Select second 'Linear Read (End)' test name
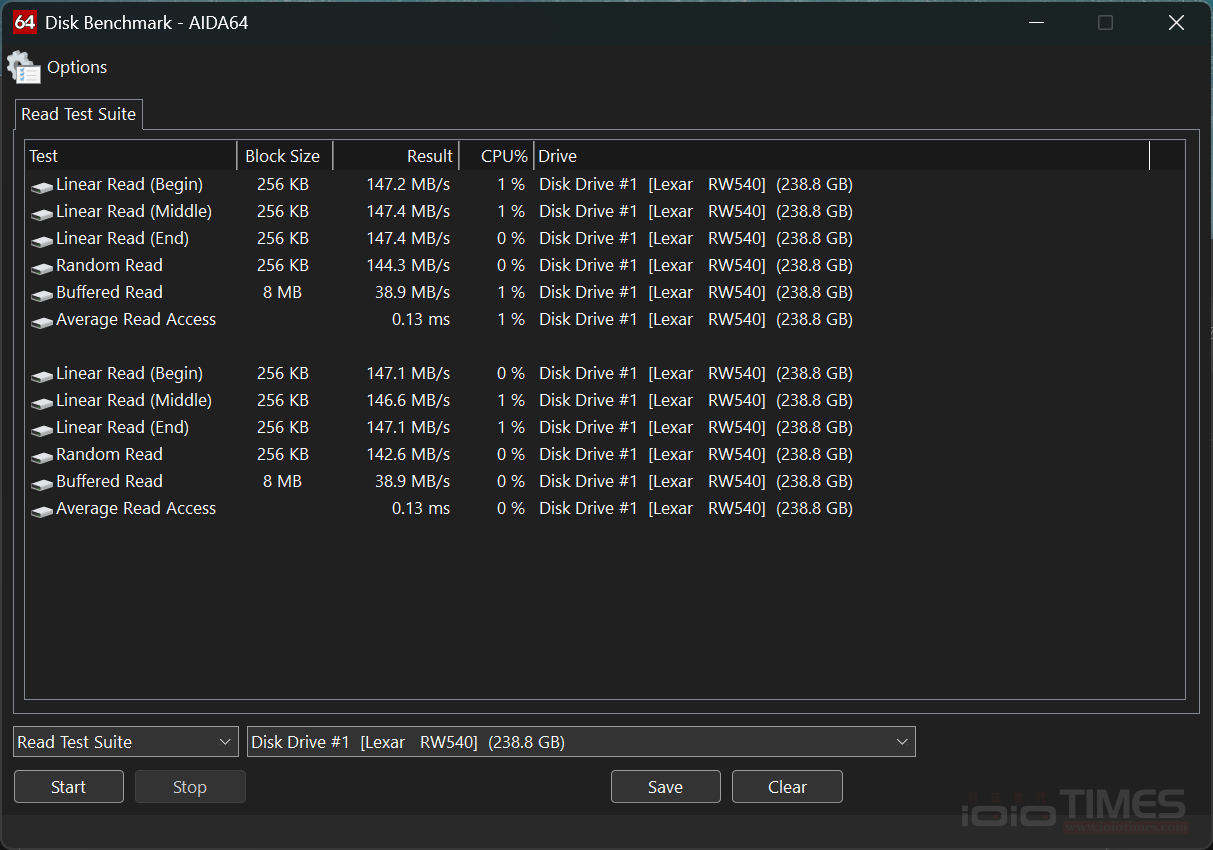This screenshot has width=1213, height=850. 122,427
